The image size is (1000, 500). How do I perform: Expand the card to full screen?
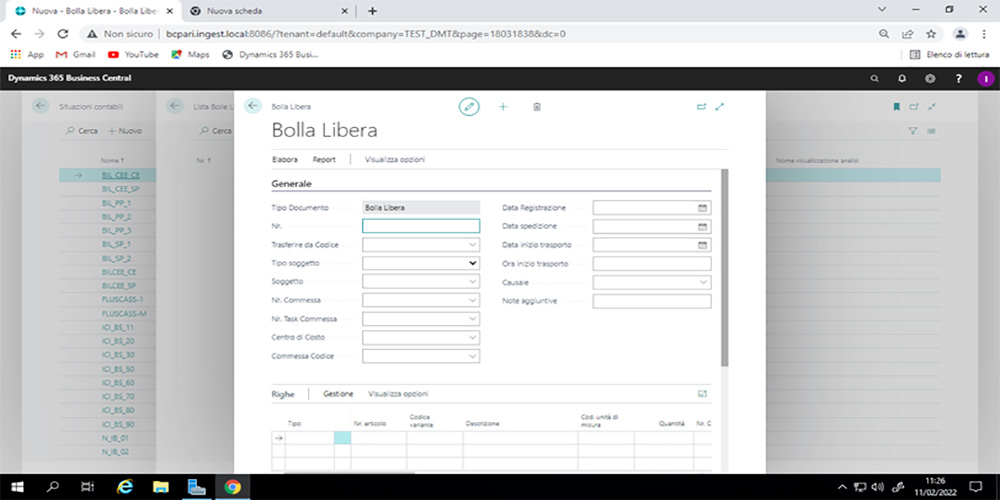719,107
